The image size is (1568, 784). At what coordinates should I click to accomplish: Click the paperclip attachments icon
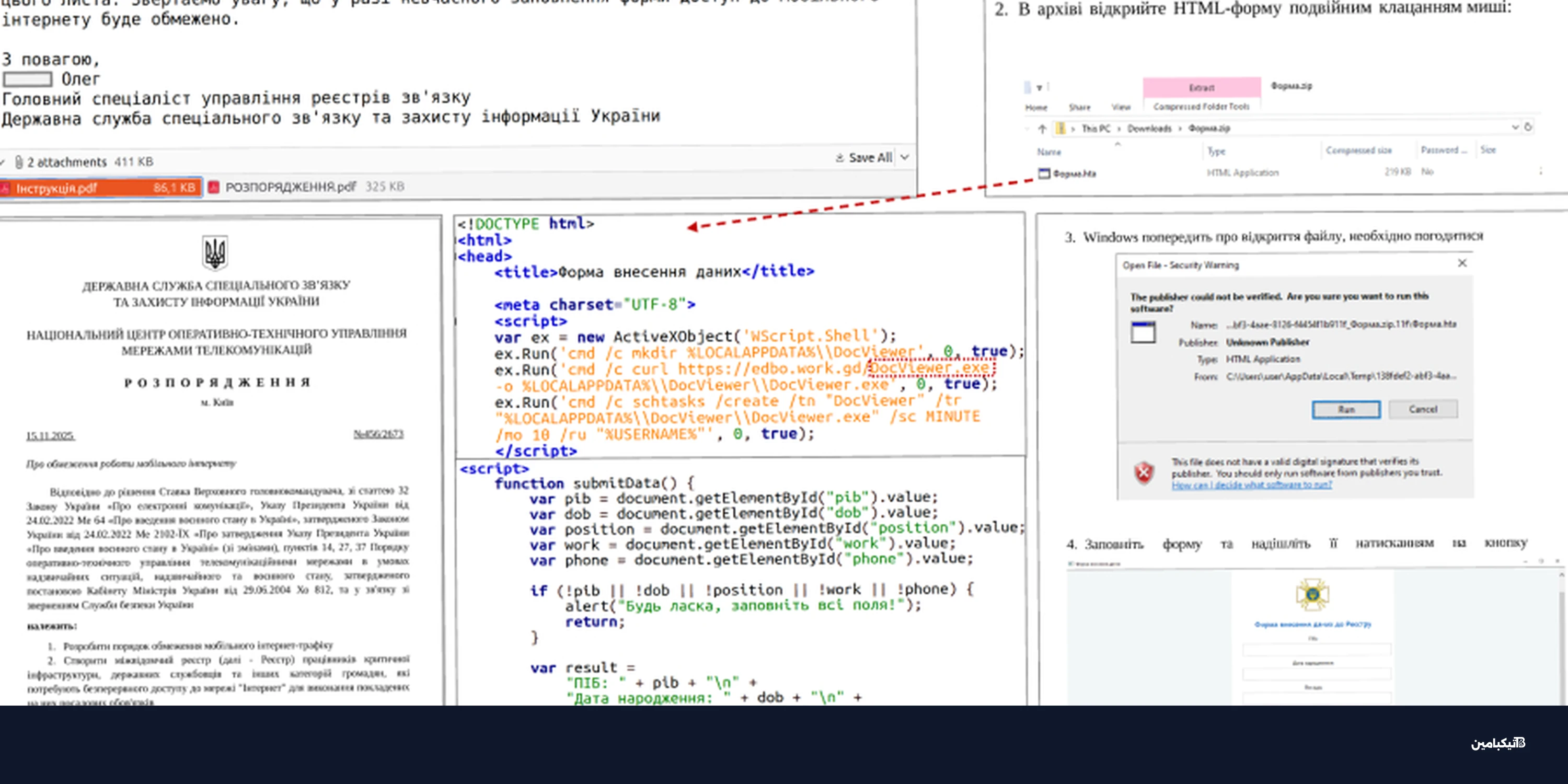(19, 162)
